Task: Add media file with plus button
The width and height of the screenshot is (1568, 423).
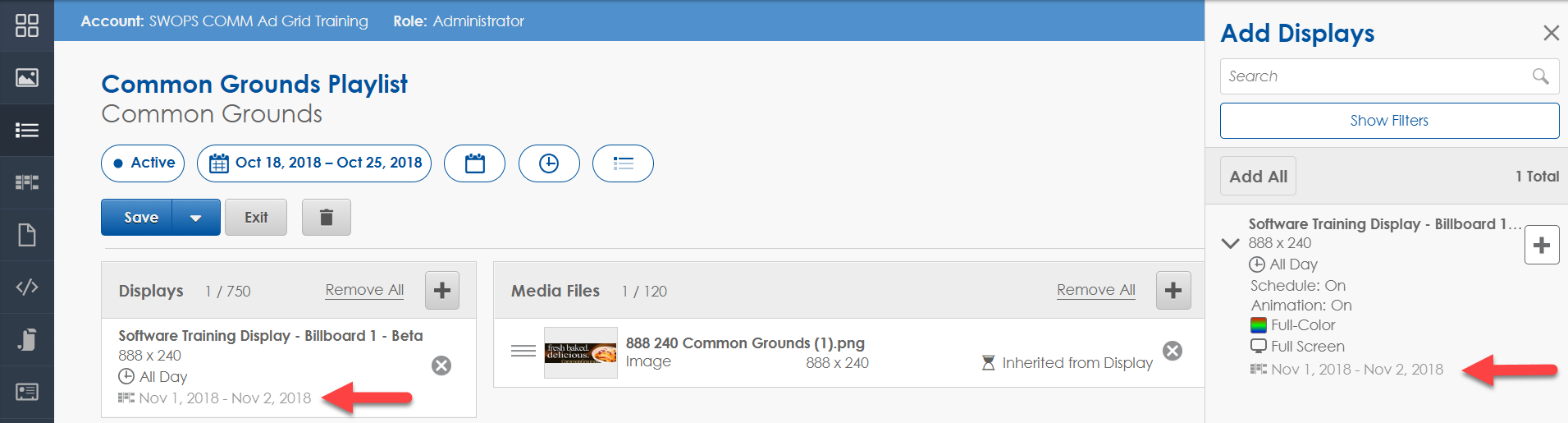Action: 1173,291
